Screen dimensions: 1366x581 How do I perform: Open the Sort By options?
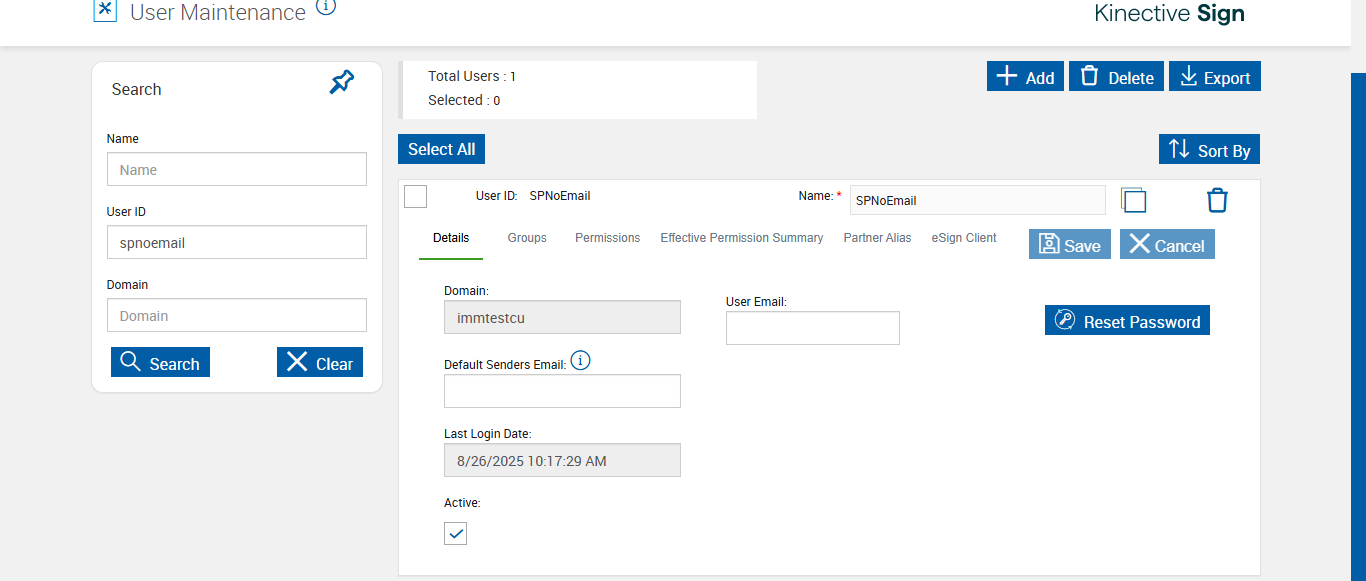coord(1209,150)
